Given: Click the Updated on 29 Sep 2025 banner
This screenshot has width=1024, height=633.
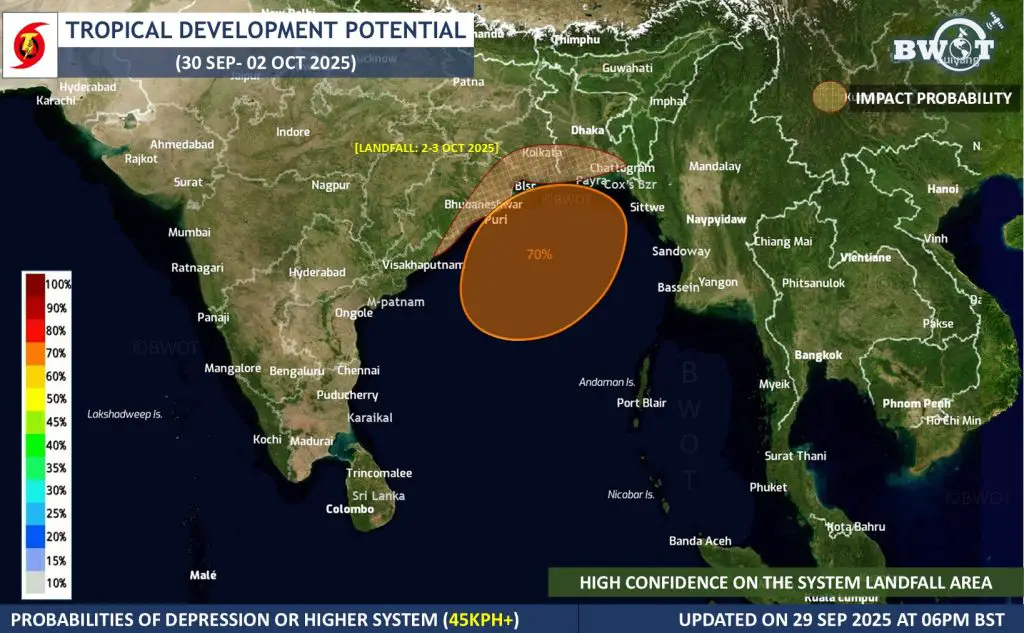Looking at the screenshot, I should tap(845, 619).
